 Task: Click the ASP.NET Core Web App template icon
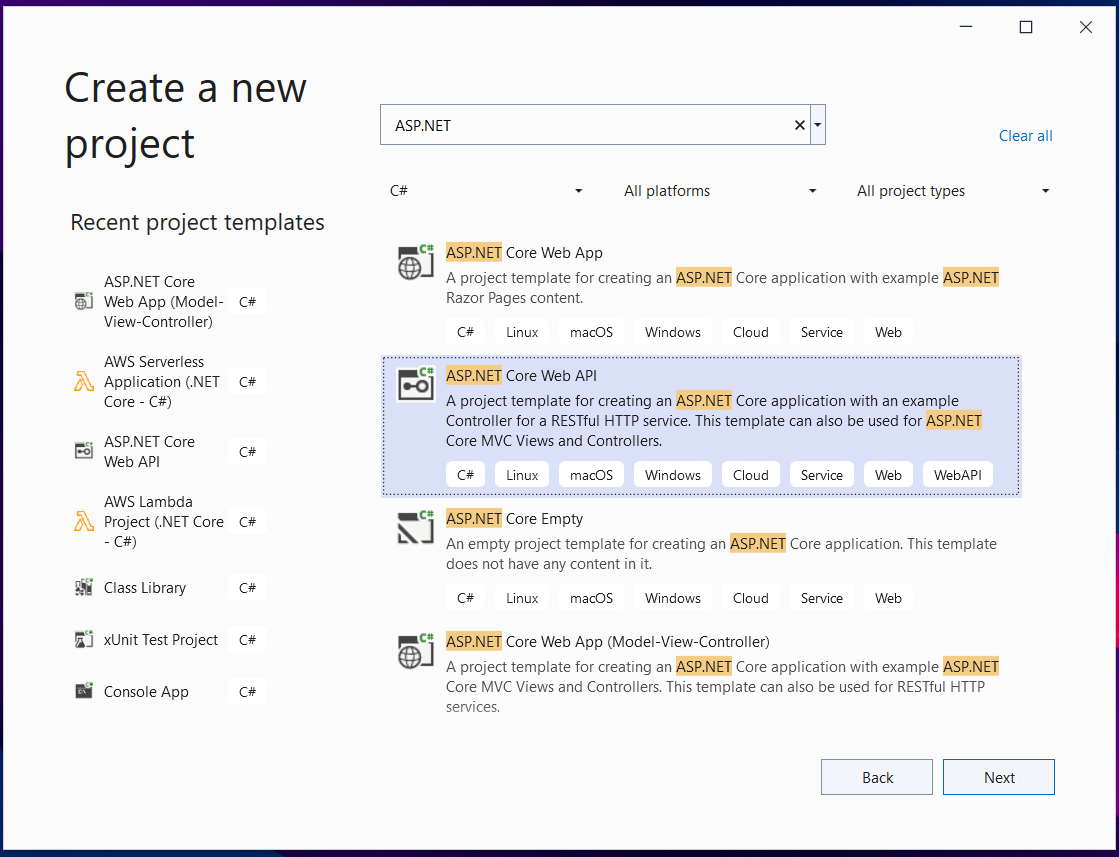coord(415,262)
